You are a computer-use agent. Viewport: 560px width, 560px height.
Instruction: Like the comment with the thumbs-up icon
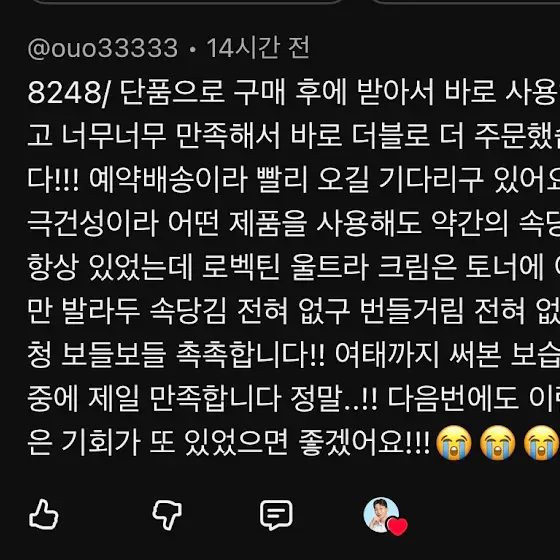click(44, 514)
